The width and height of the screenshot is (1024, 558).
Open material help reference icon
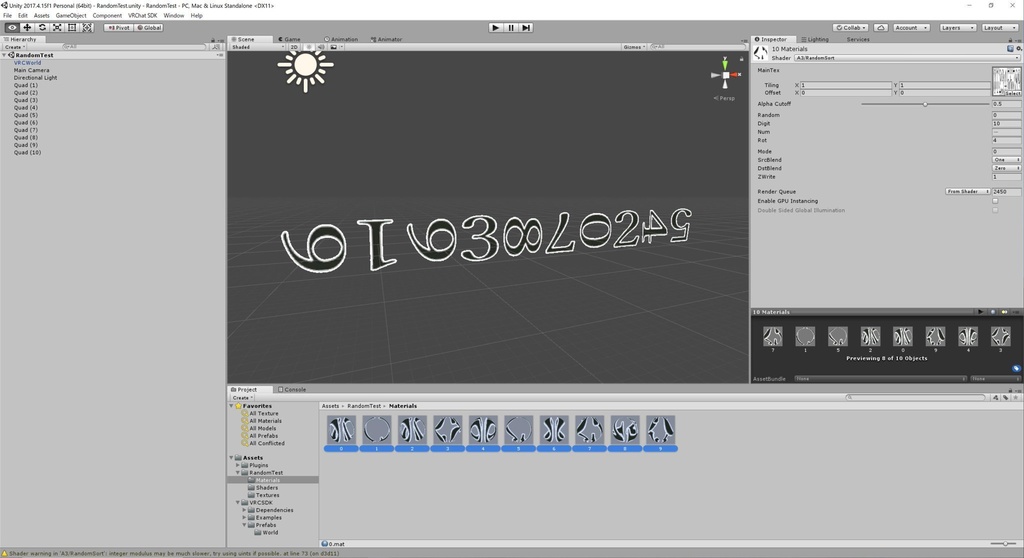click(1010, 49)
